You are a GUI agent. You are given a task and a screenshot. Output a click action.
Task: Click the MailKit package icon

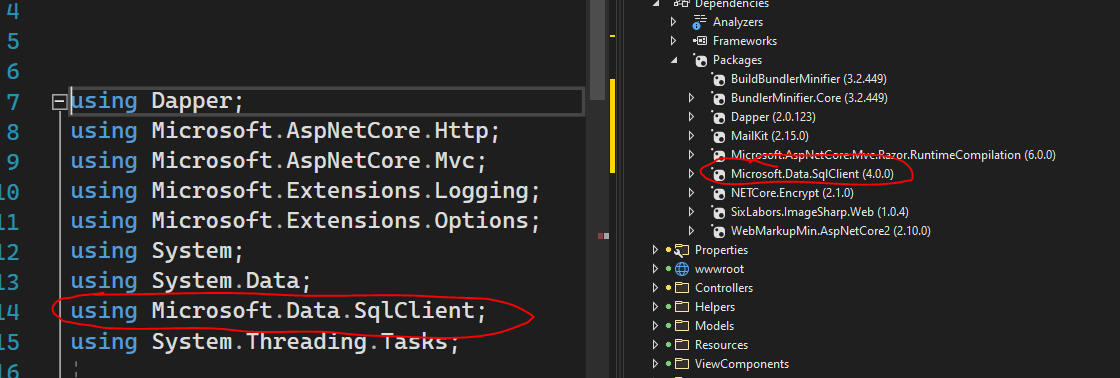(718, 136)
